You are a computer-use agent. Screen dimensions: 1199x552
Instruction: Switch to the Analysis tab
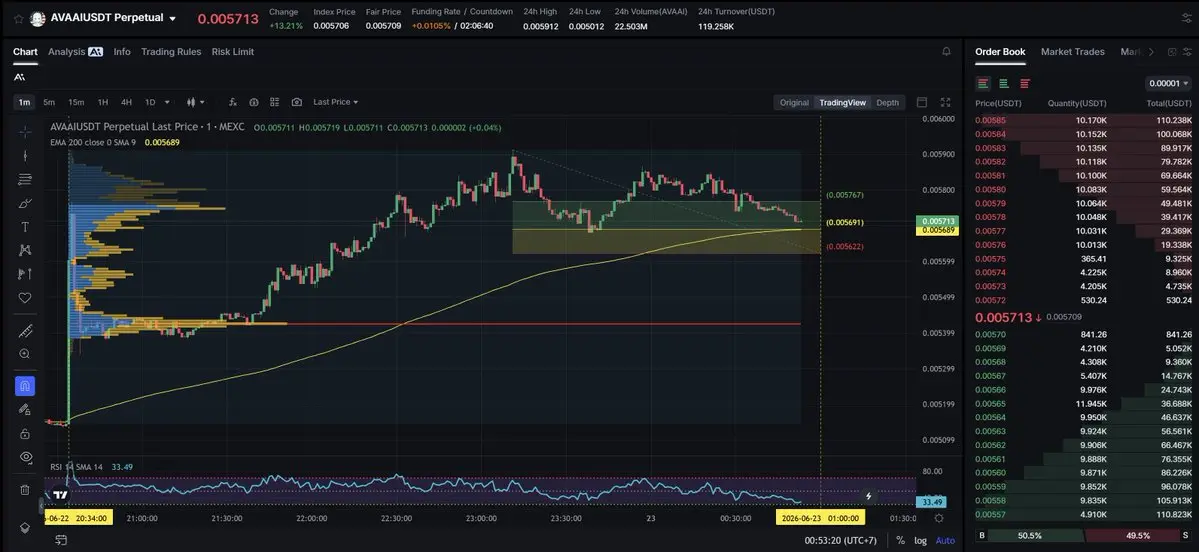75,51
